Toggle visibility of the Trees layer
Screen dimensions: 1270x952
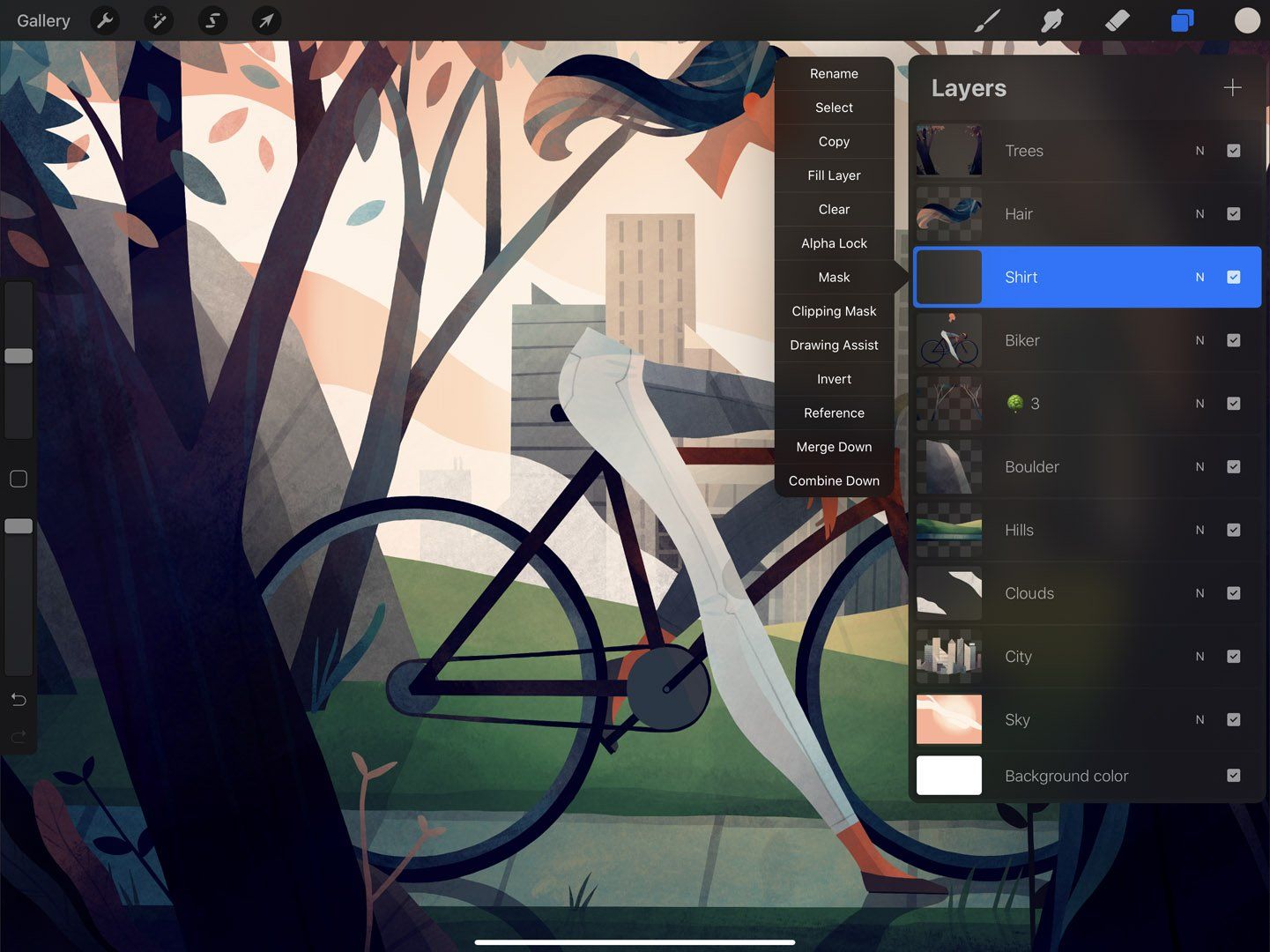1233,151
